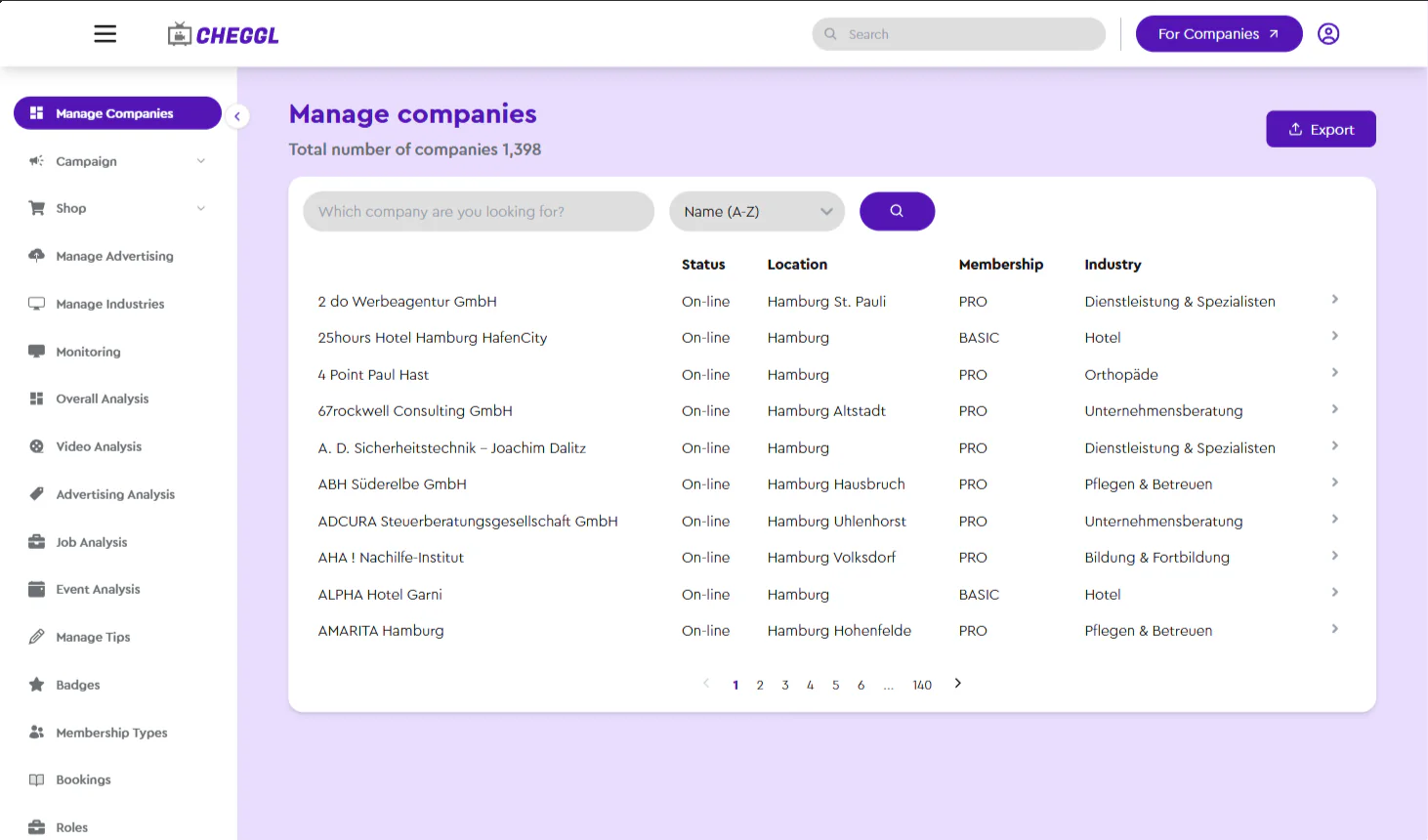The height and width of the screenshot is (840, 1428).
Task: Click the Overall Analysis icon
Action: (37, 399)
